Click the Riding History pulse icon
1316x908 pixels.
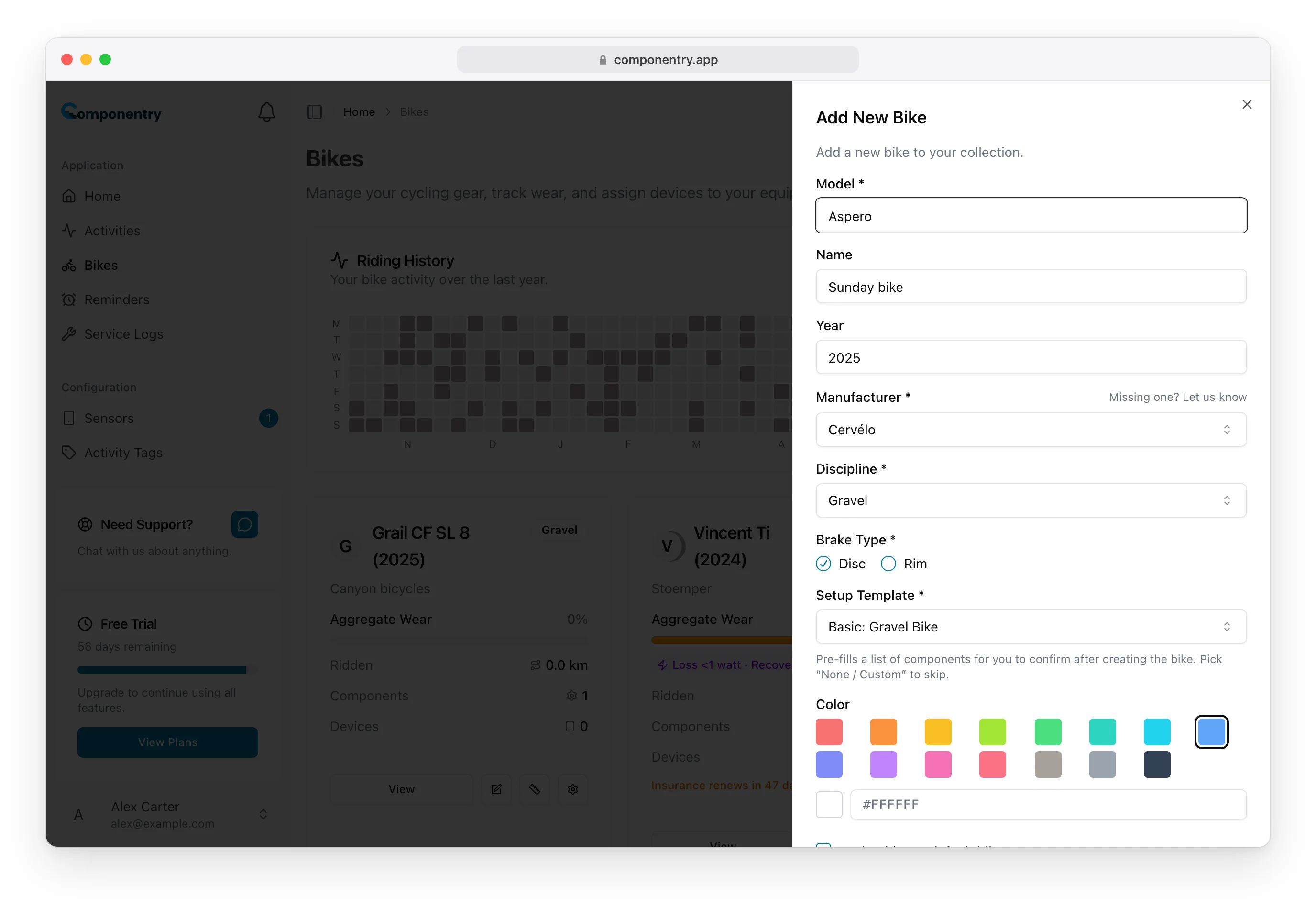(340, 261)
